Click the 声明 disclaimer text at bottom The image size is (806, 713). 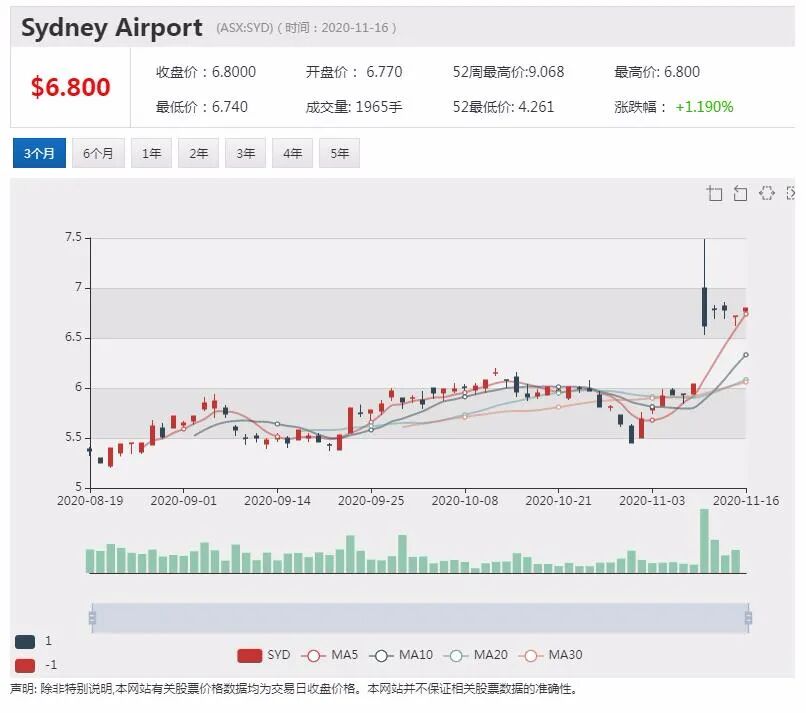tap(294, 689)
